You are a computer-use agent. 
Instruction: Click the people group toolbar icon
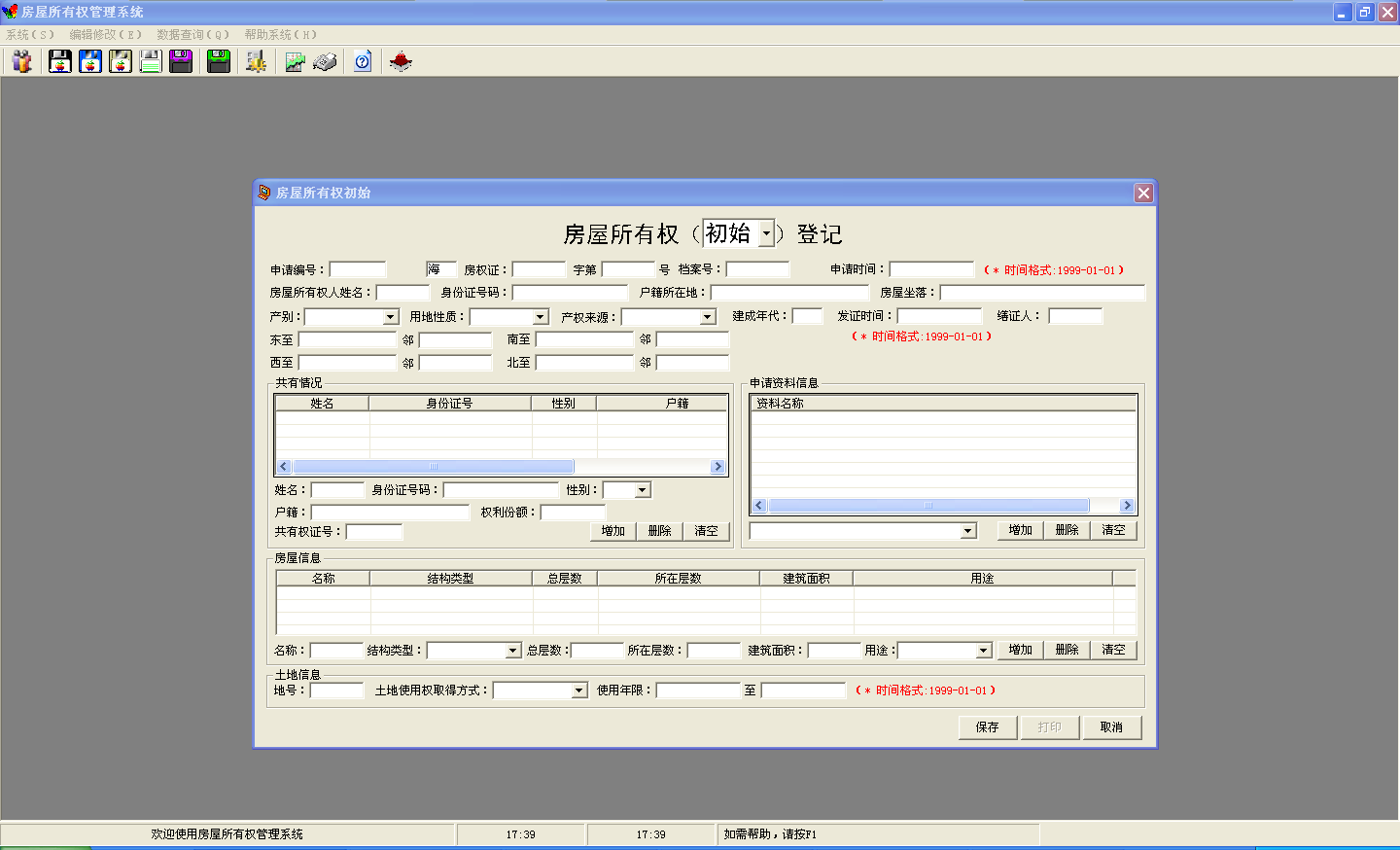21,61
